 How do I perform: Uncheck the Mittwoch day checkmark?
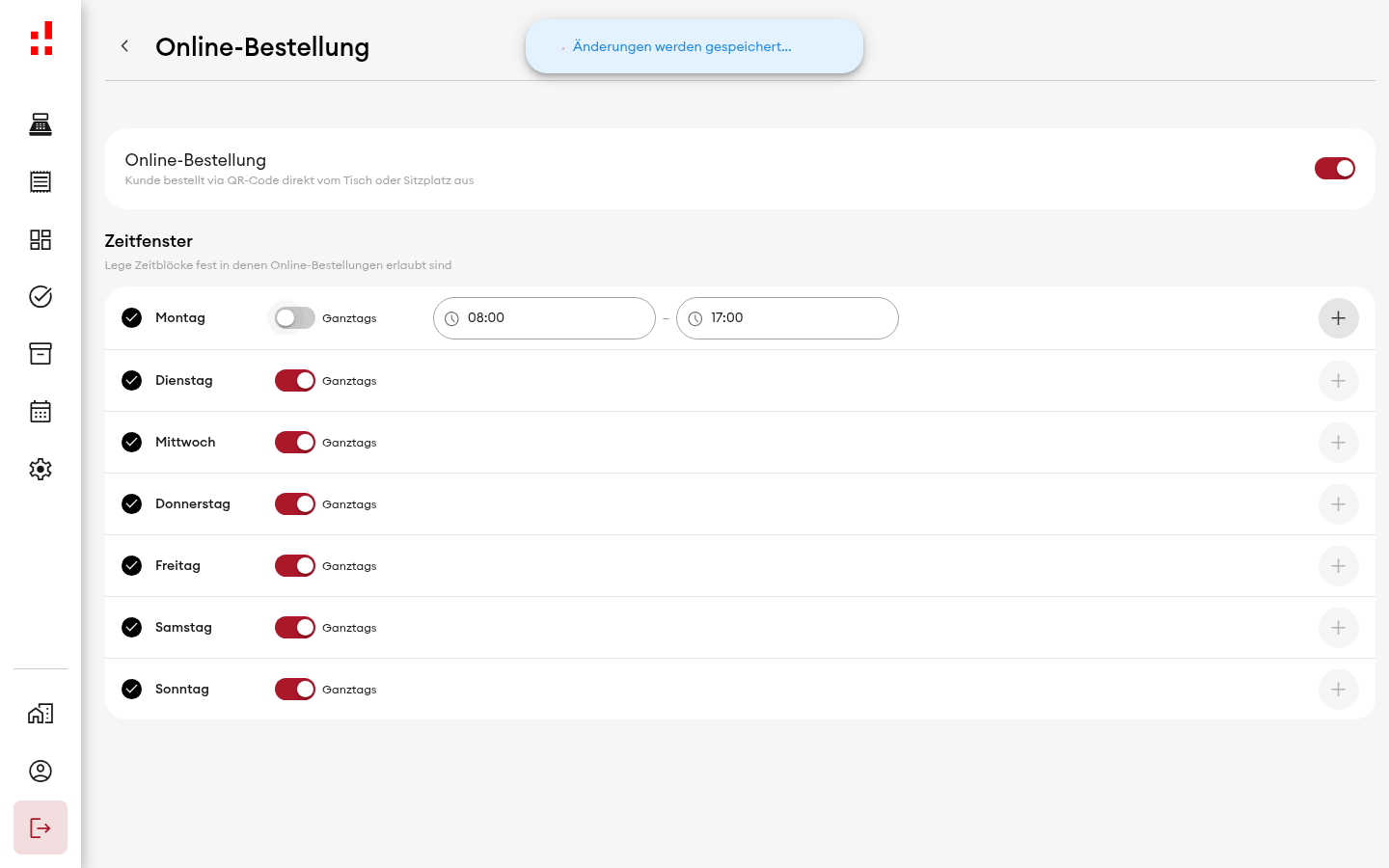coord(132,442)
